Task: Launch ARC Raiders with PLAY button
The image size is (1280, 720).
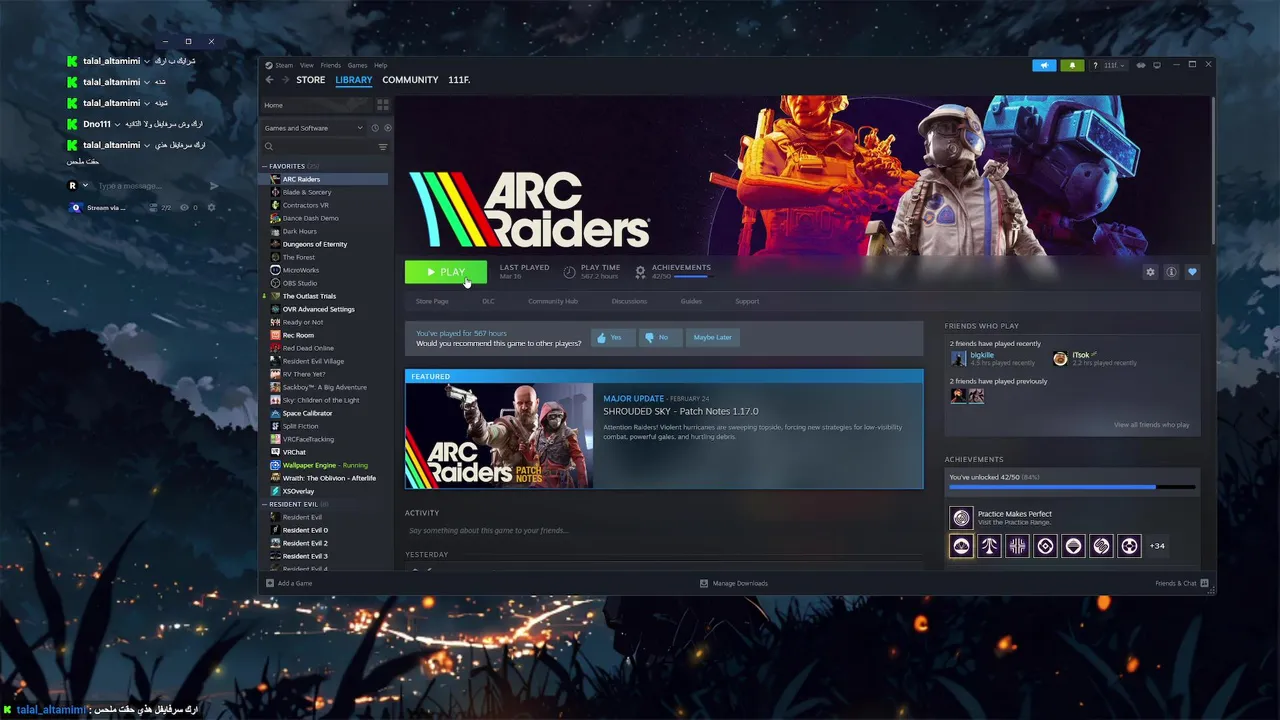Action: click(x=446, y=272)
